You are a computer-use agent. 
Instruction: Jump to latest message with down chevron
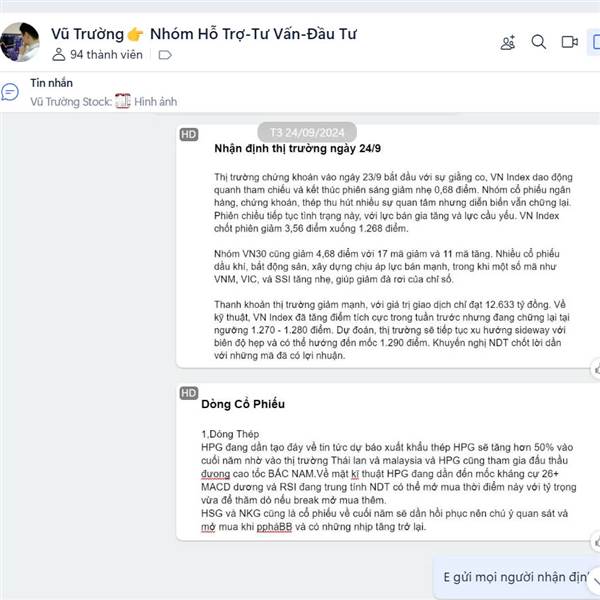[595, 581]
